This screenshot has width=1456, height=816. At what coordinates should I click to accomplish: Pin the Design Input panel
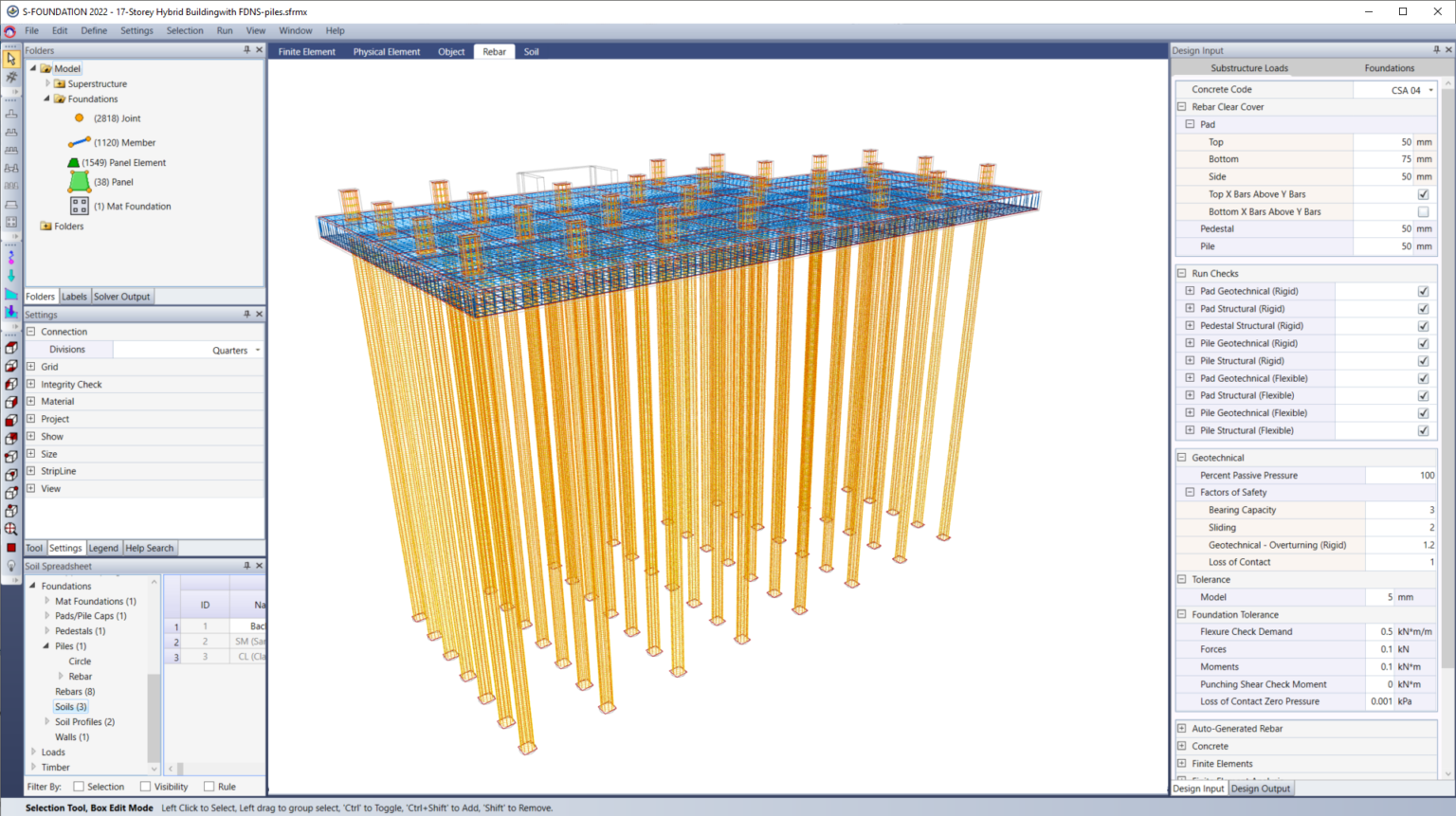tap(1436, 50)
